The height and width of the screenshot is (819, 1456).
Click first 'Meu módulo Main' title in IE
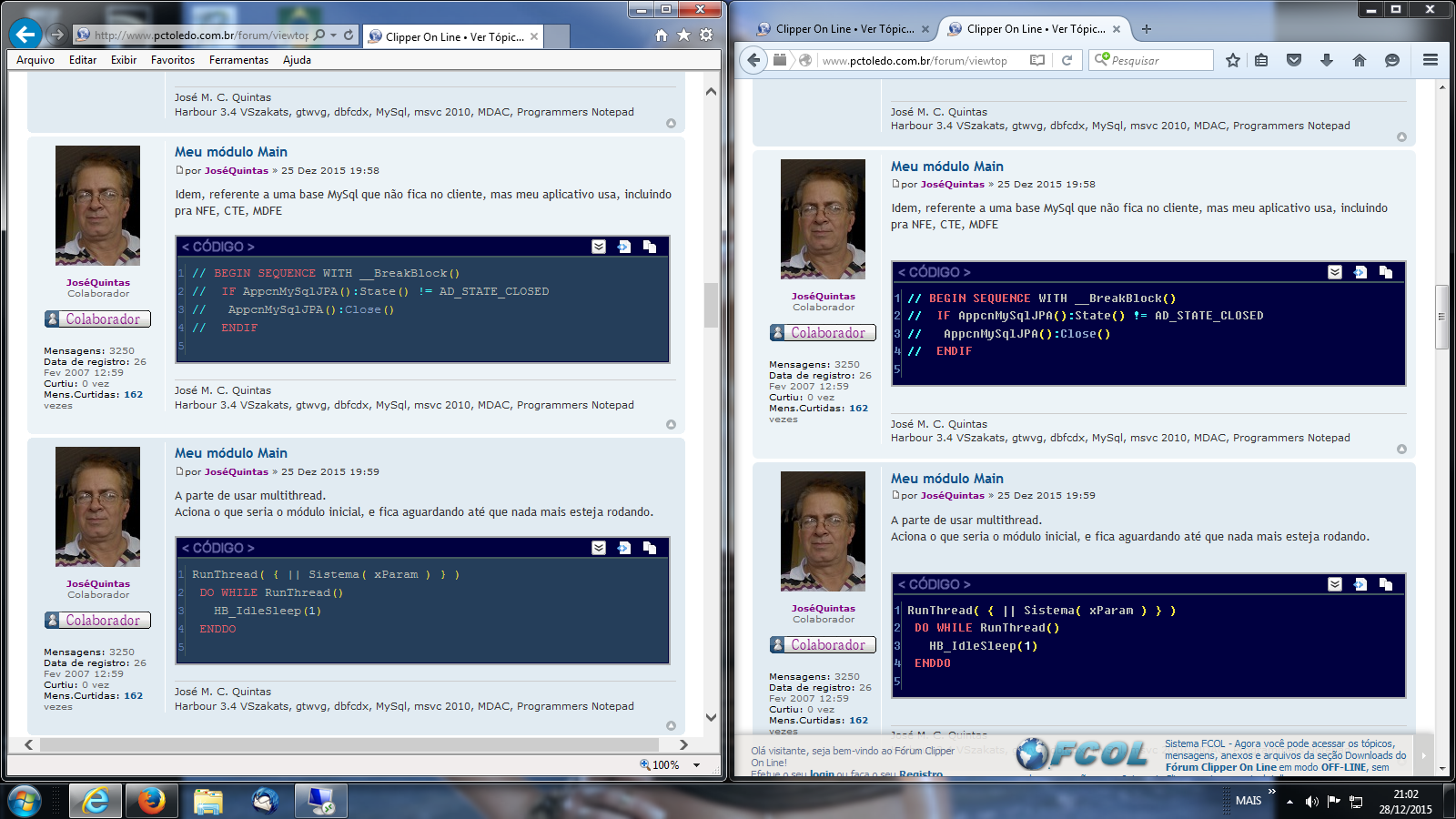pyautogui.click(x=231, y=152)
